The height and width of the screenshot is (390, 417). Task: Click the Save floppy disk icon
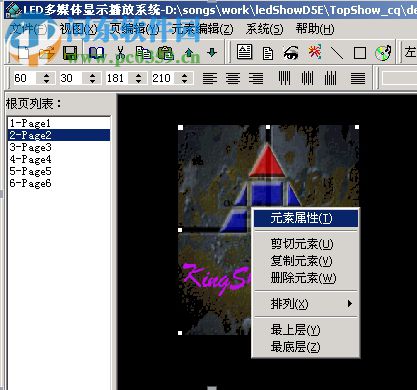point(70,53)
